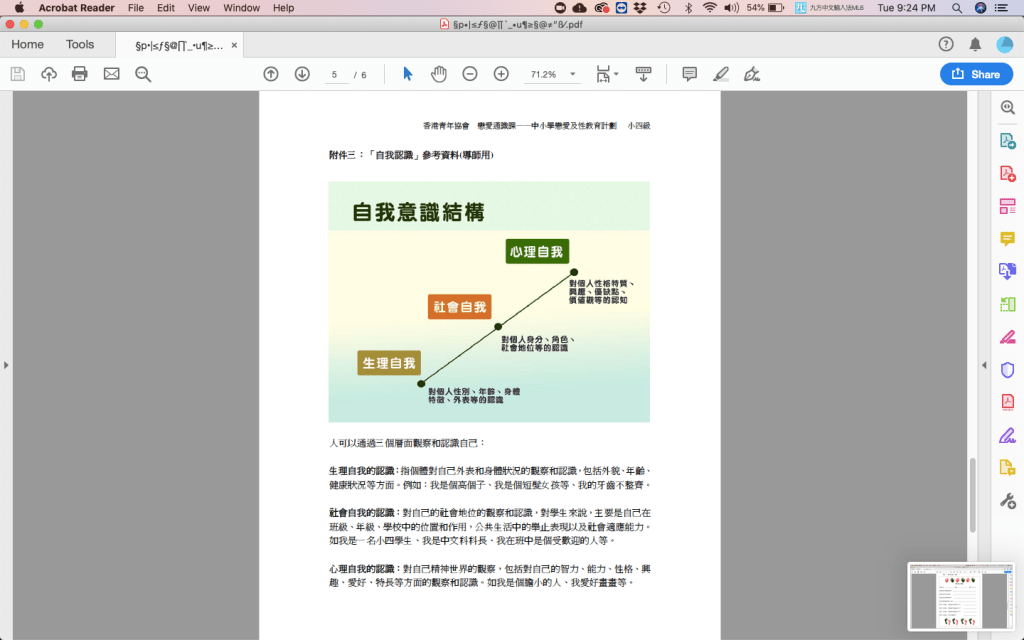Click the page number input field

[335, 74]
